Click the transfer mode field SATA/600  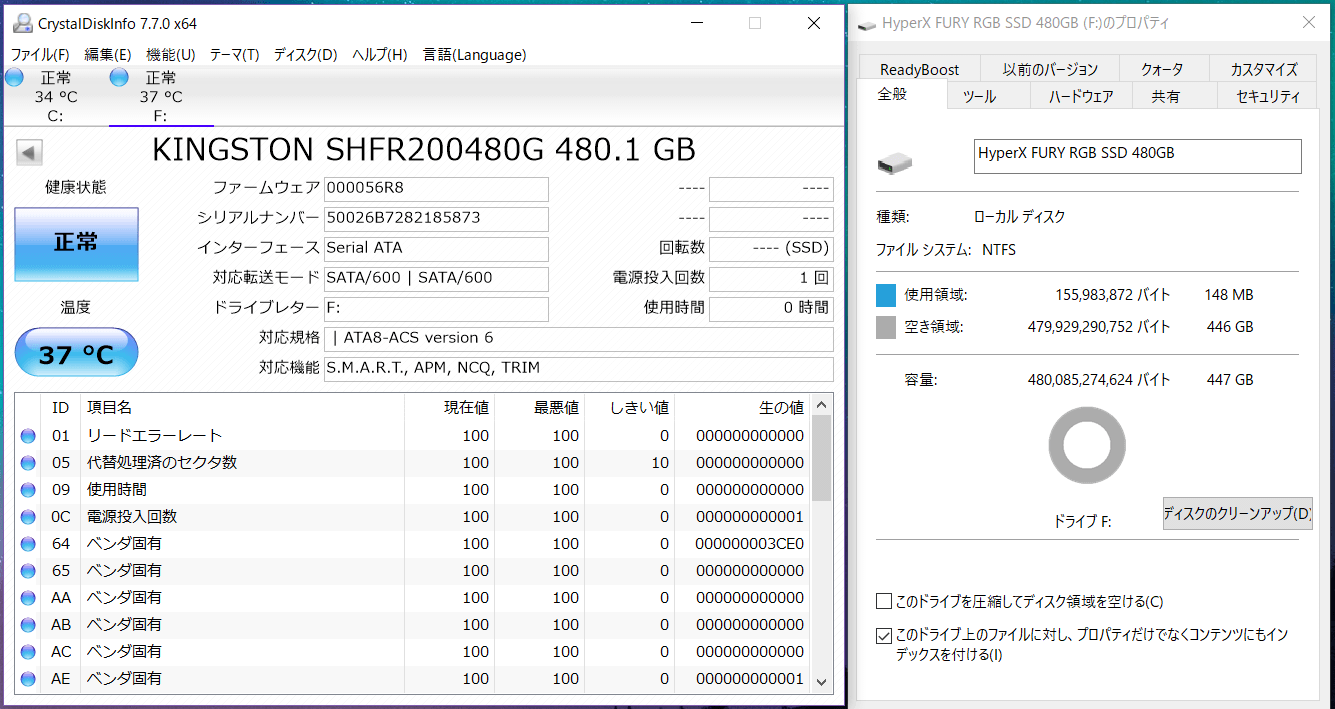tap(436, 279)
